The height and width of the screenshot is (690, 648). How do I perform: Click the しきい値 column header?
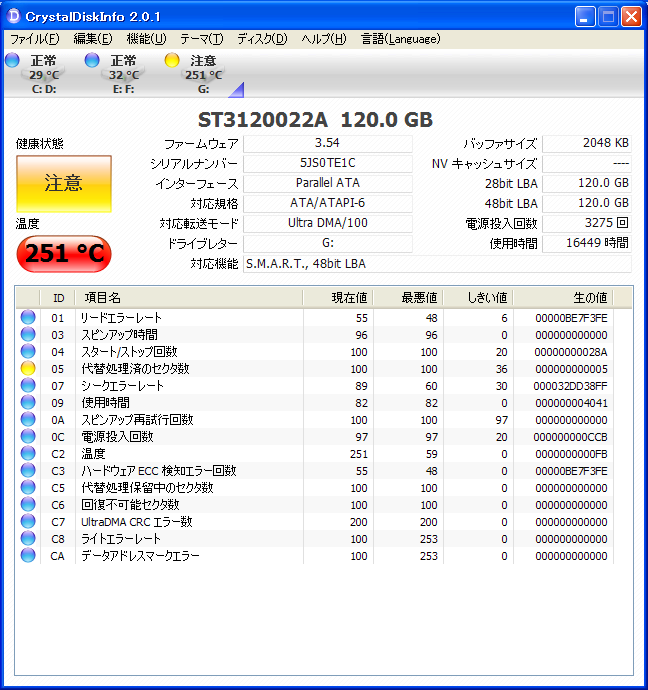point(478,298)
